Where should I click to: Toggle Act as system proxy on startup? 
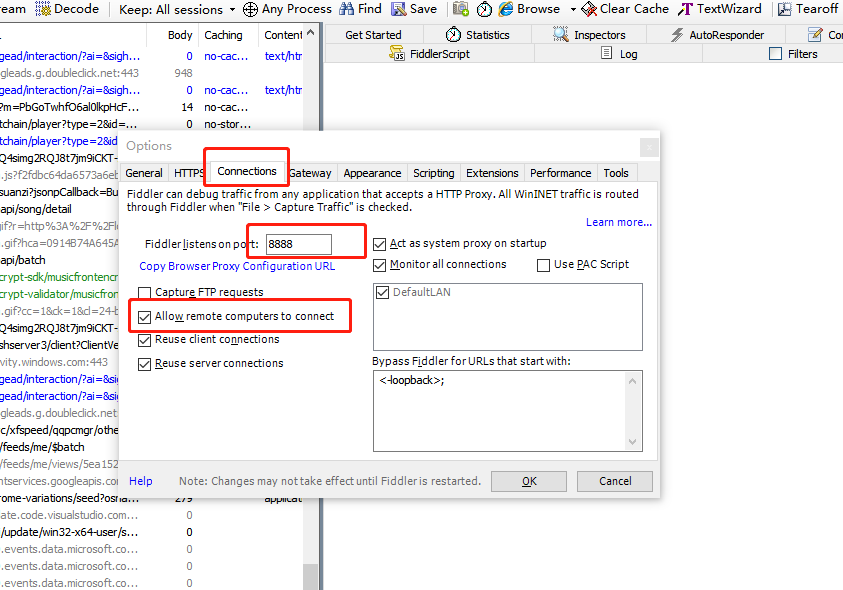pos(380,244)
